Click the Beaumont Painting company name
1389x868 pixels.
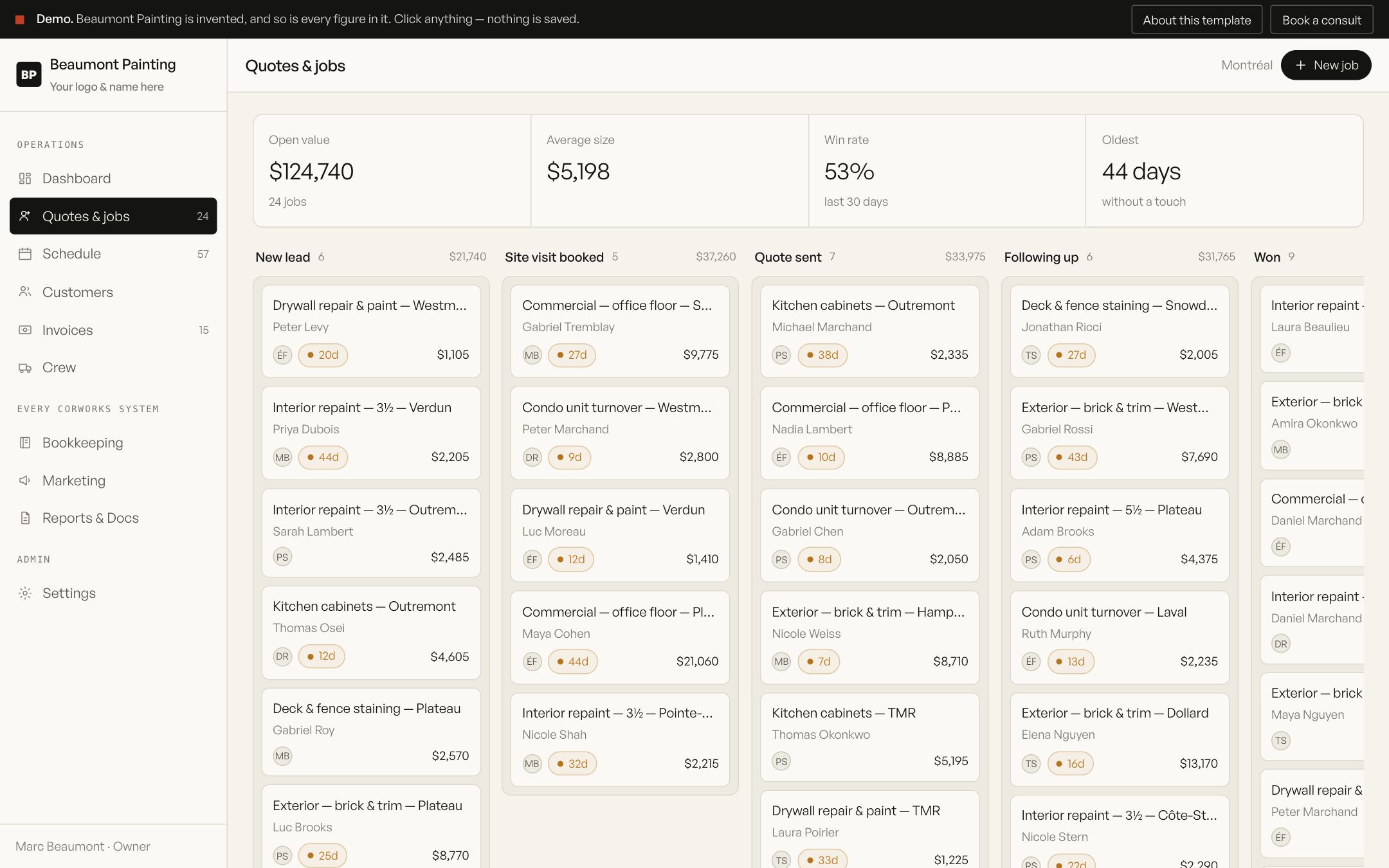(113, 64)
